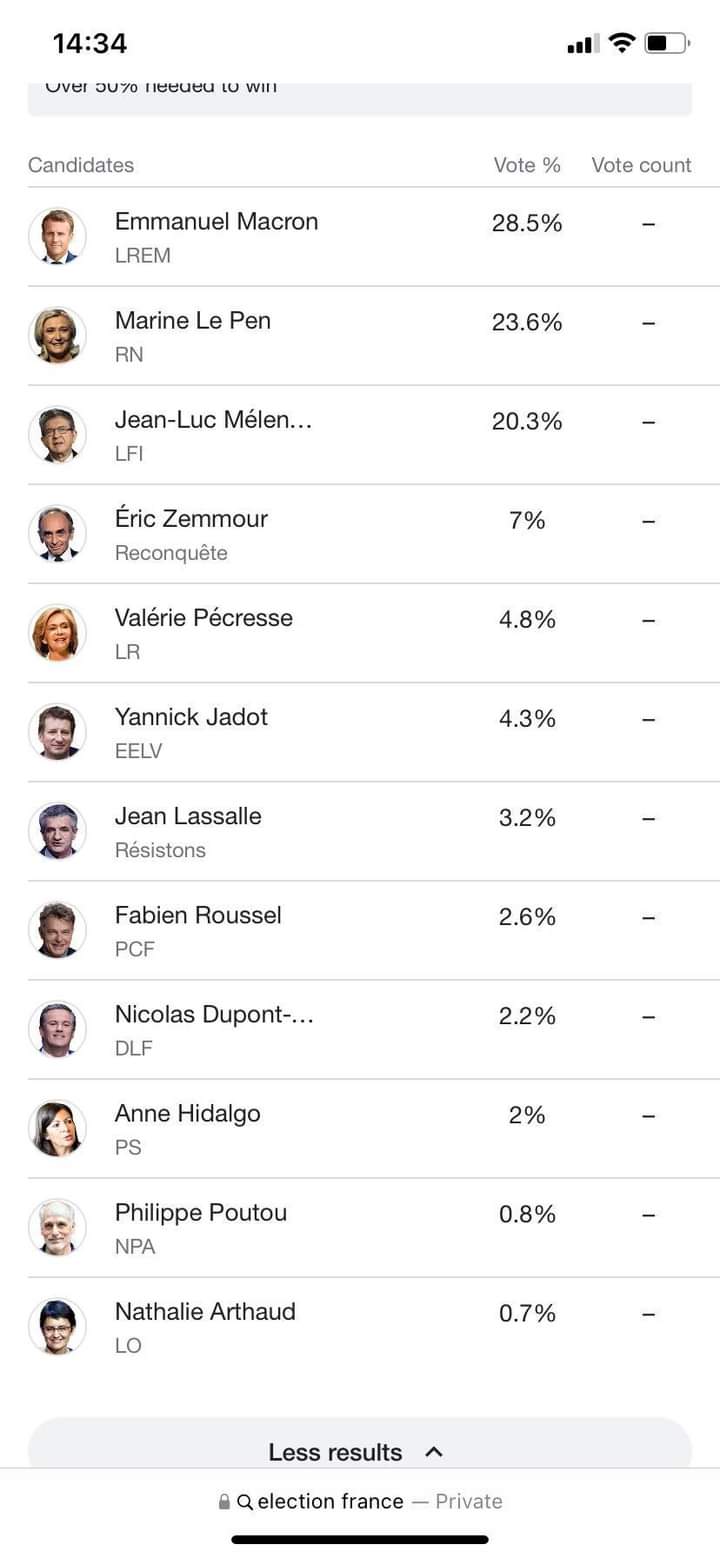Image resolution: width=720 pixels, height=1558 pixels.
Task: Open Fabien Roussel's candidate name link
Action: [x=198, y=915]
